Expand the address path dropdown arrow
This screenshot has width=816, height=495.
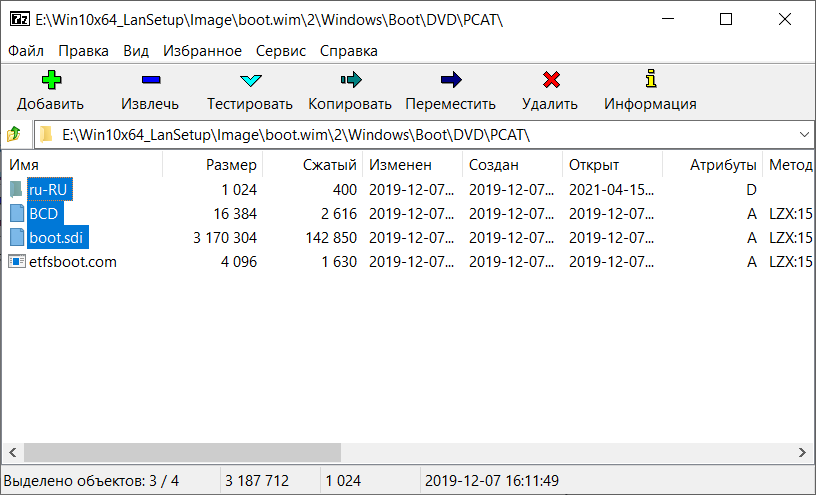[804, 135]
